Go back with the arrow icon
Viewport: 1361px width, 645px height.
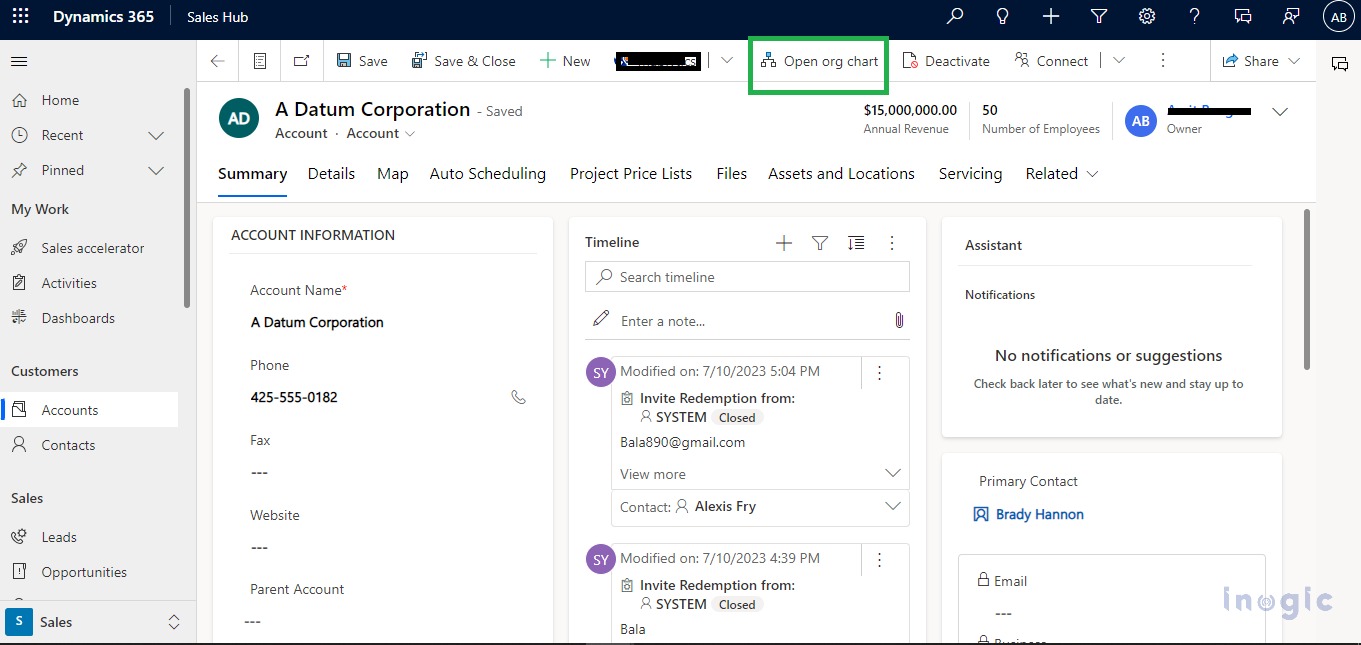(x=217, y=61)
